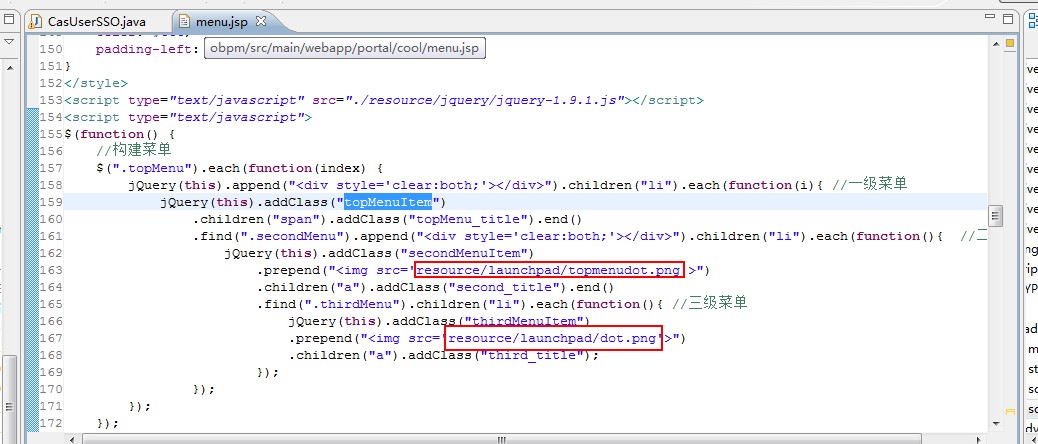This screenshot has width=1038, height=444.
Task: Click the $(function() text on line 155
Action: coord(111,134)
